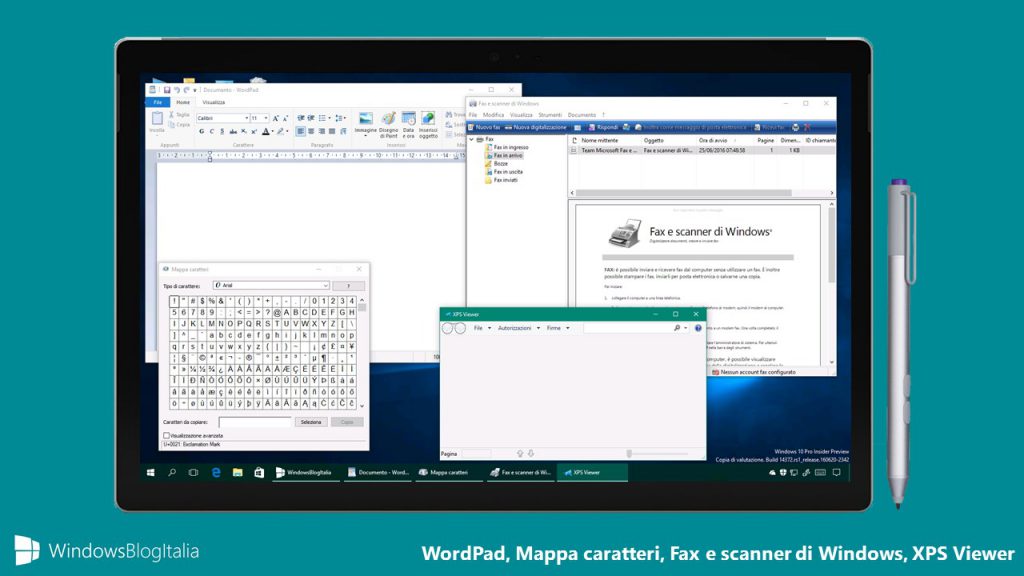Screen dimensions: 1024x576
Task: Click the search magnifier in XPS Viewer
Action: (677, 328)
